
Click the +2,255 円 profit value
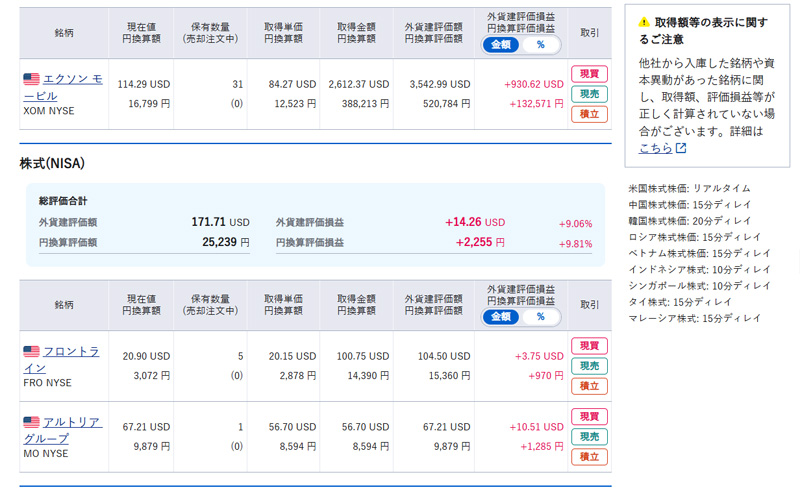click(x=480, y=242)
